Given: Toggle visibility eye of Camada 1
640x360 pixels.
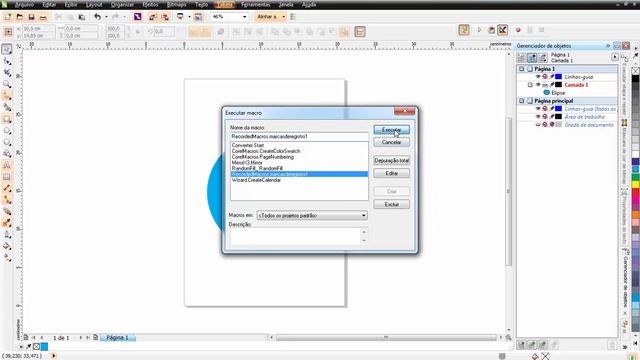Looking at the screenshot, I should 538,85.
